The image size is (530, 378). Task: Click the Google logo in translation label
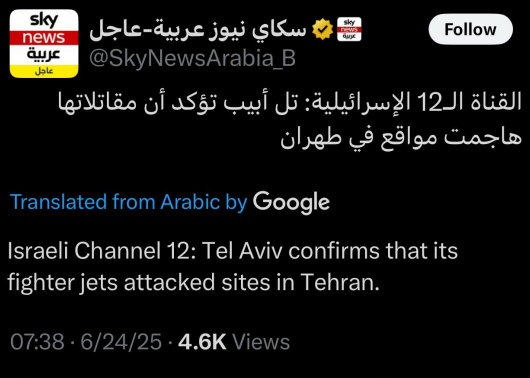point(291,202)
